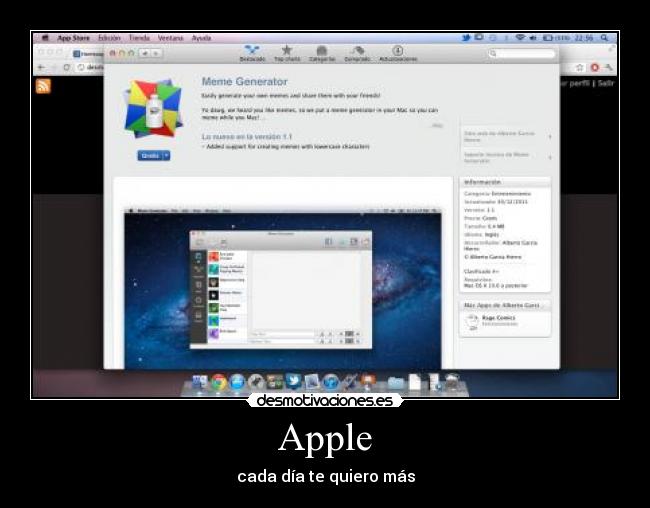Open the Meme Generator support link row

pos(507,158)
